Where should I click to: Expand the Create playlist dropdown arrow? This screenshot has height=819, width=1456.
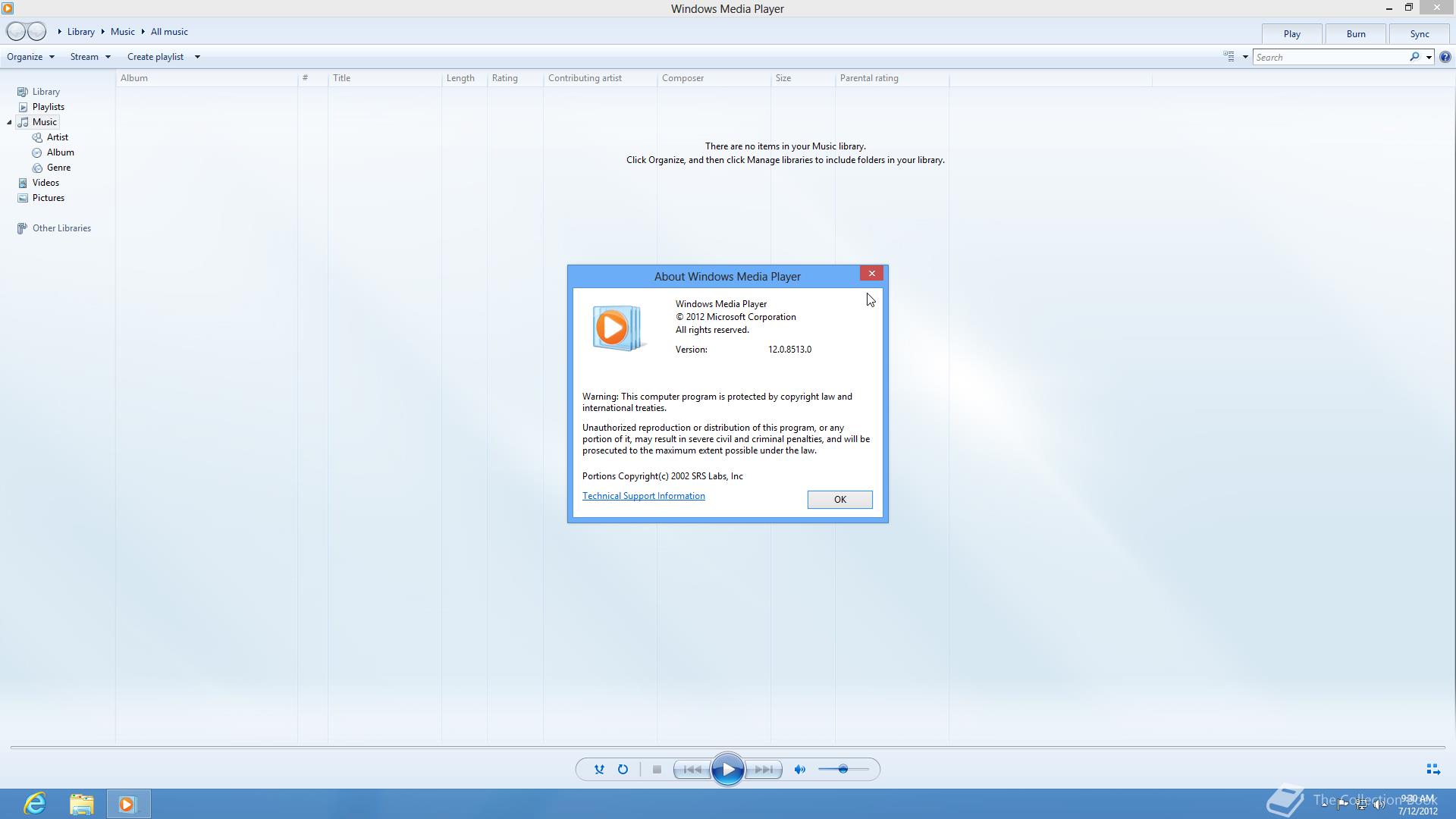click(x=197, y=57)
